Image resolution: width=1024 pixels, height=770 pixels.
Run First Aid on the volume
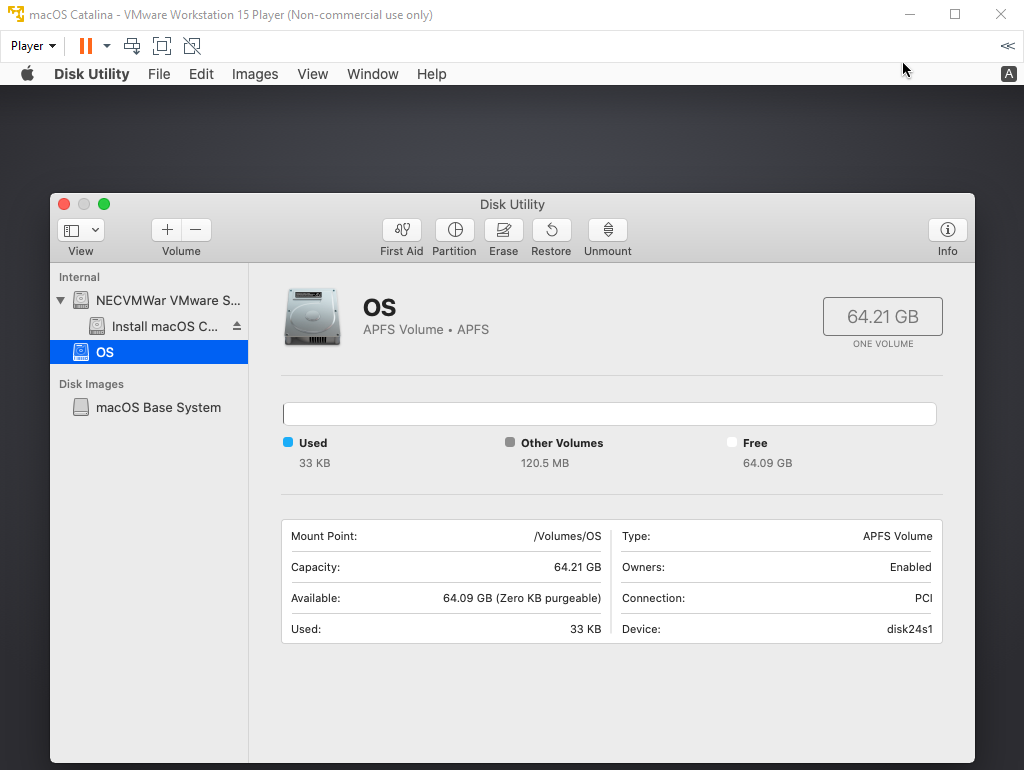point(402,230)
